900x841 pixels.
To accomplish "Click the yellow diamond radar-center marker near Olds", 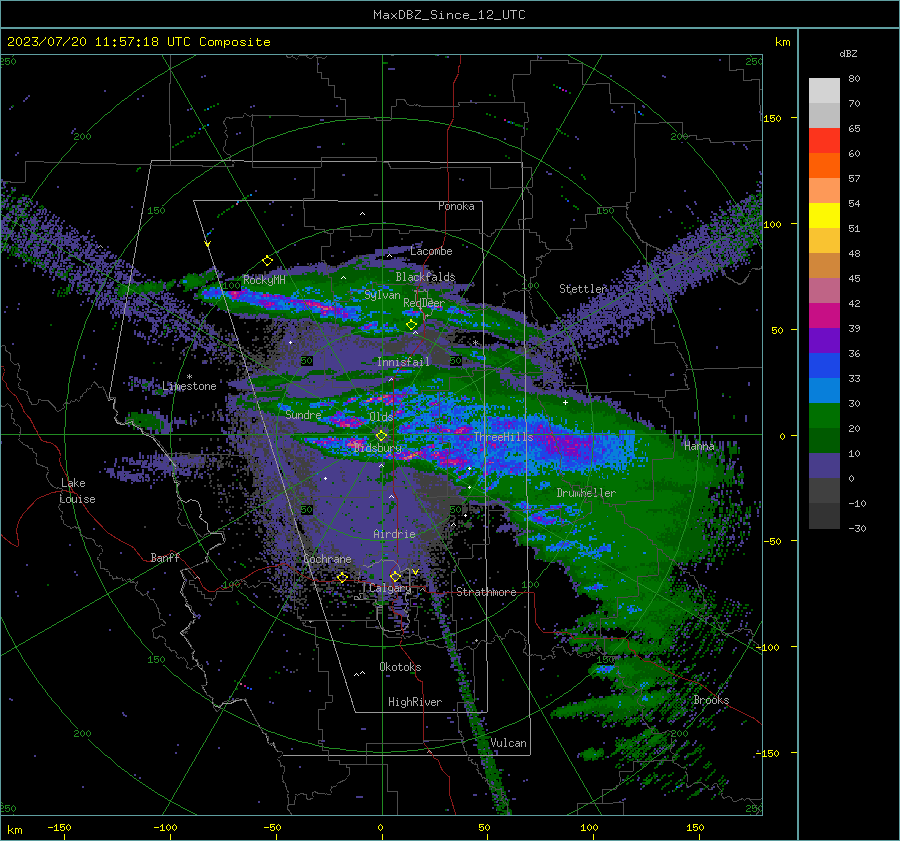I will pos(381,436).
